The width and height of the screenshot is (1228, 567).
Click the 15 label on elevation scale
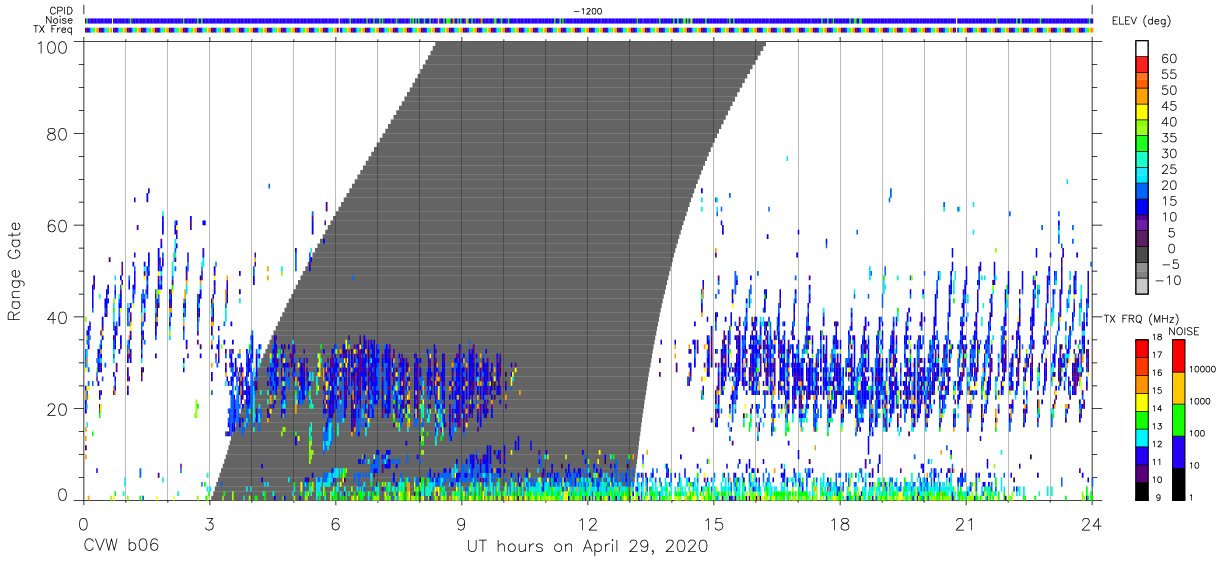click(1169, 201)
